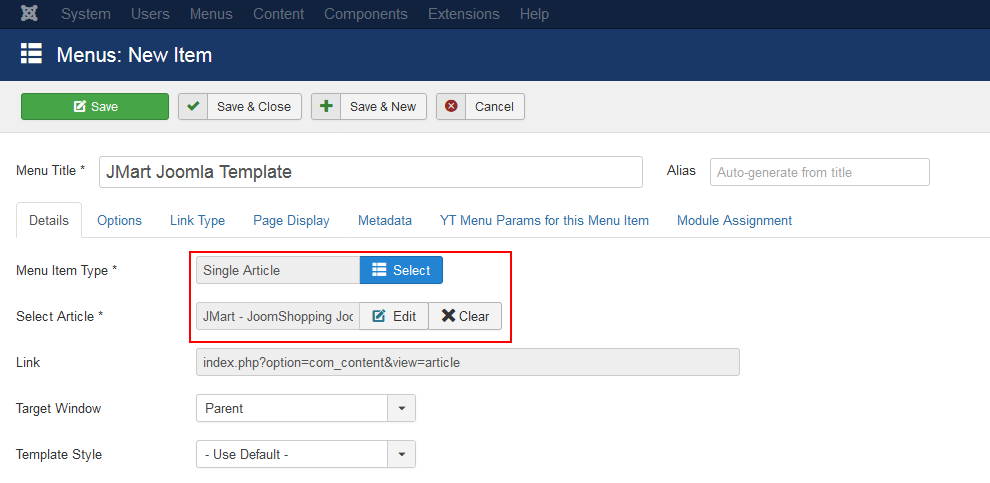
Task: Click Edit for the selected article
Action: click(394, 316)
